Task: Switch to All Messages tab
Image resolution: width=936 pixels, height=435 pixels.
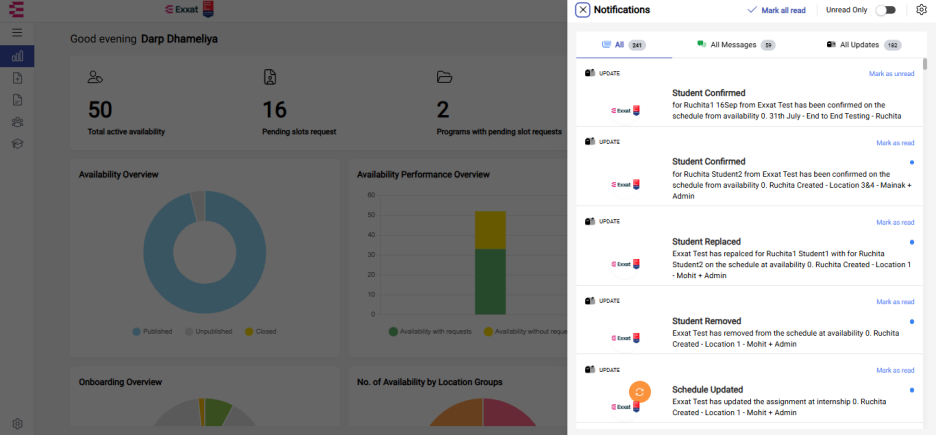Action: (735, 45)
